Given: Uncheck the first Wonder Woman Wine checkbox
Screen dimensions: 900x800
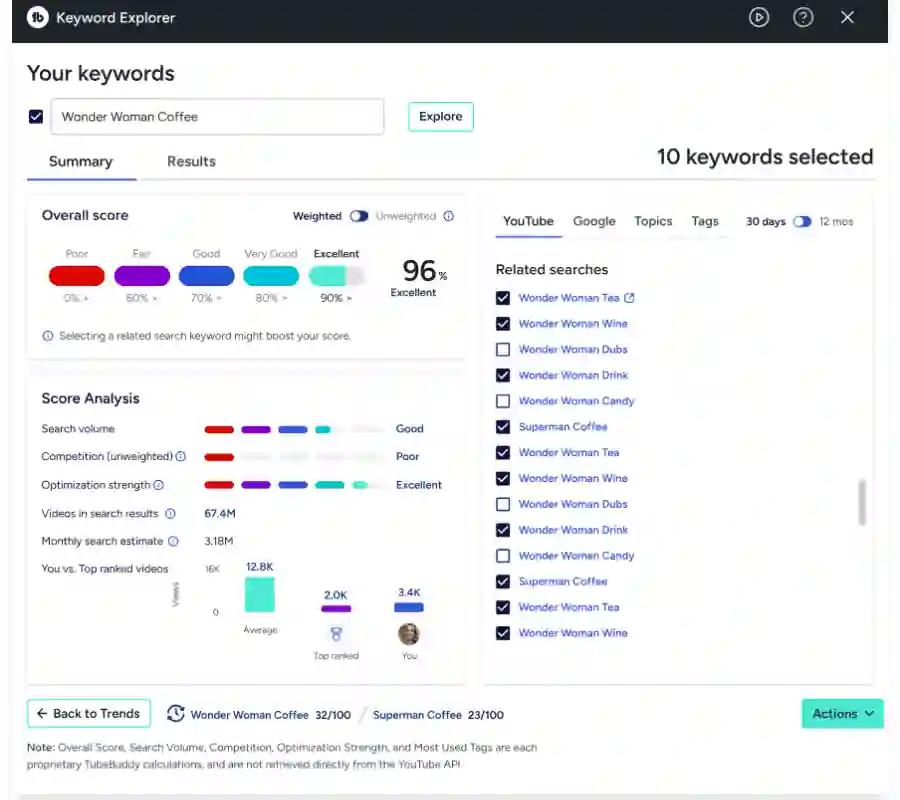Looking at the screenshot, I should click(x=503, y=324).
